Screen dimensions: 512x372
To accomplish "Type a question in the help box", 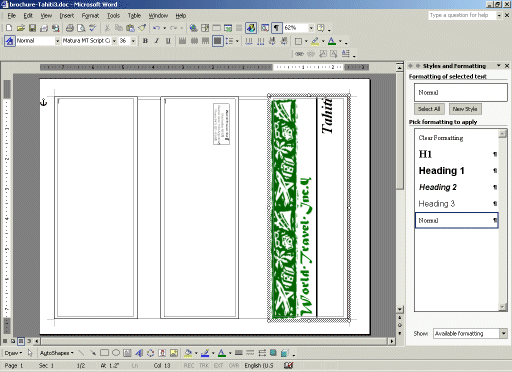I will coord(462,15).
